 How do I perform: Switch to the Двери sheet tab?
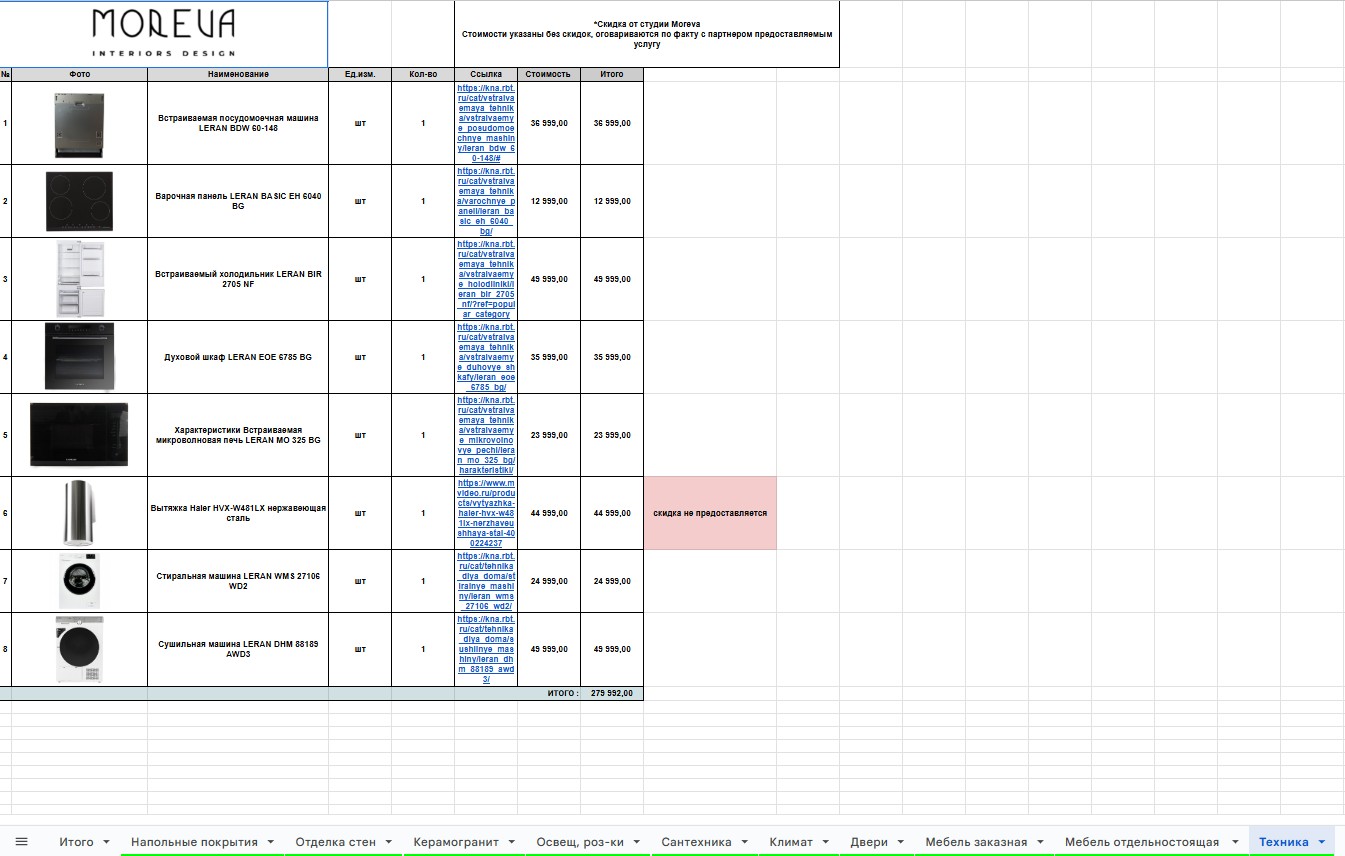[869, 842]
